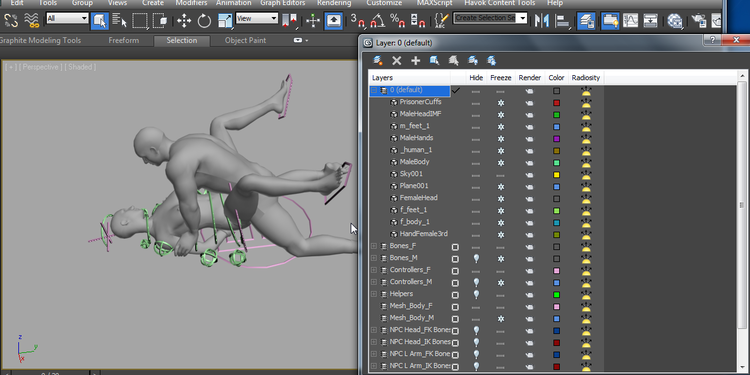Screen dimensions: 750x375
Task: Activate the Select Object tool
Action: click(x=99, y=21)
